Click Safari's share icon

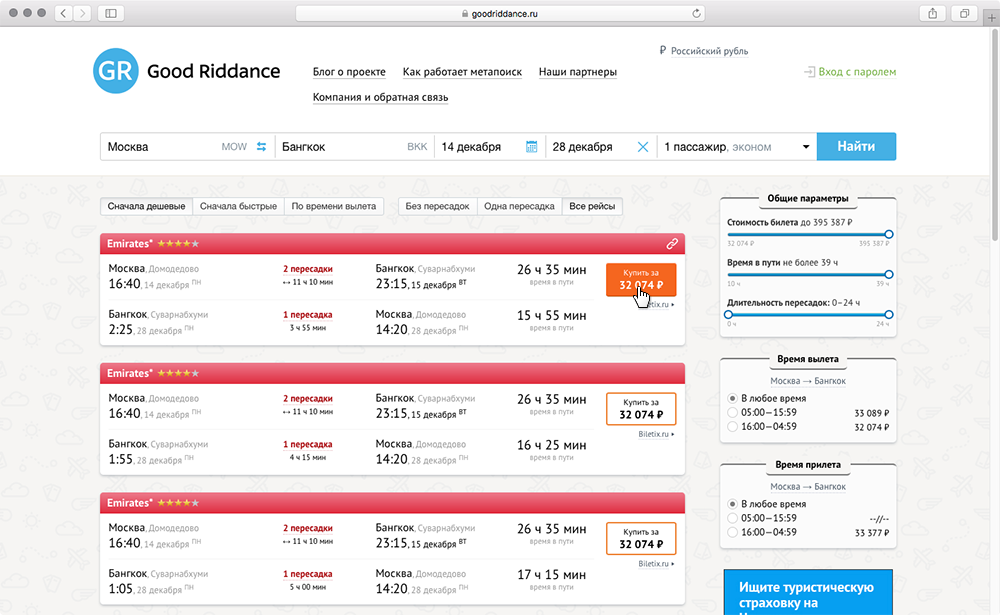(x=932, y=13)
